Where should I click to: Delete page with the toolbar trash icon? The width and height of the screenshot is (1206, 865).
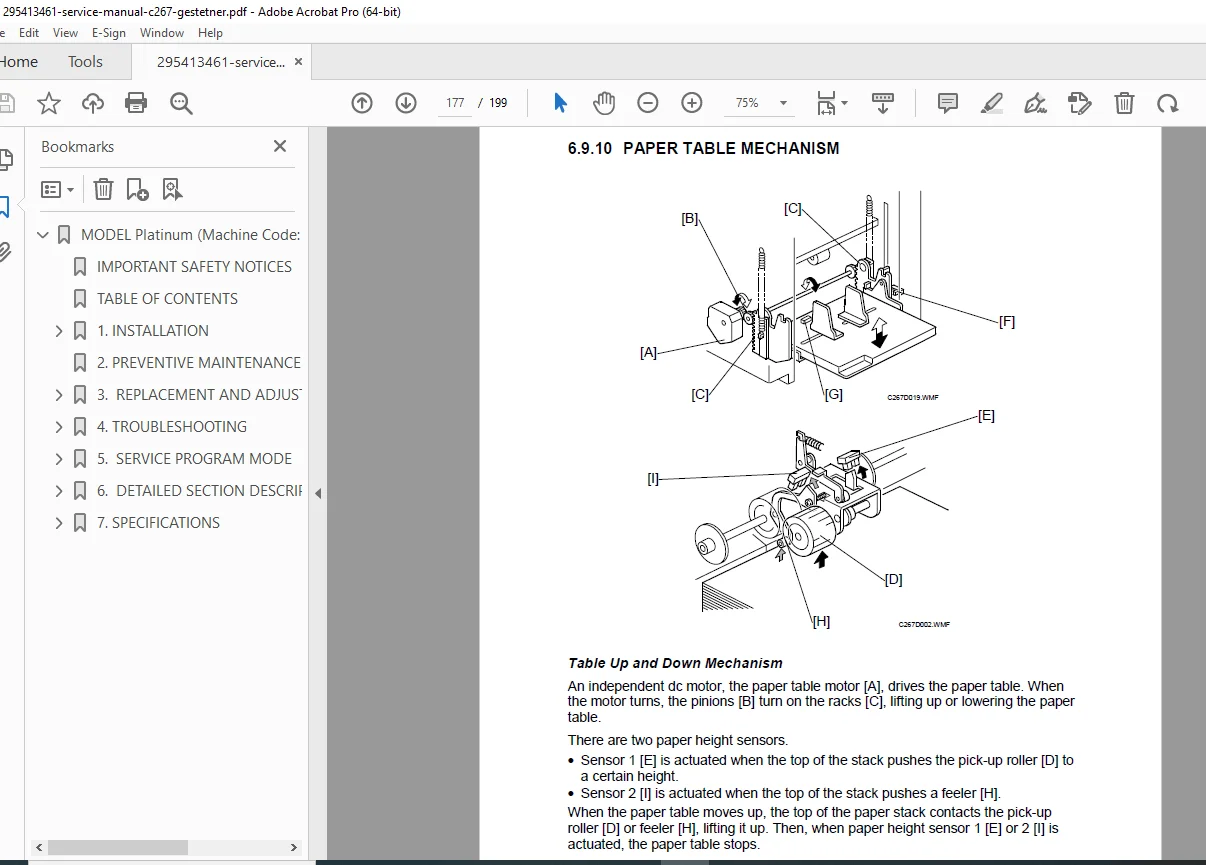click(1124, 103)
